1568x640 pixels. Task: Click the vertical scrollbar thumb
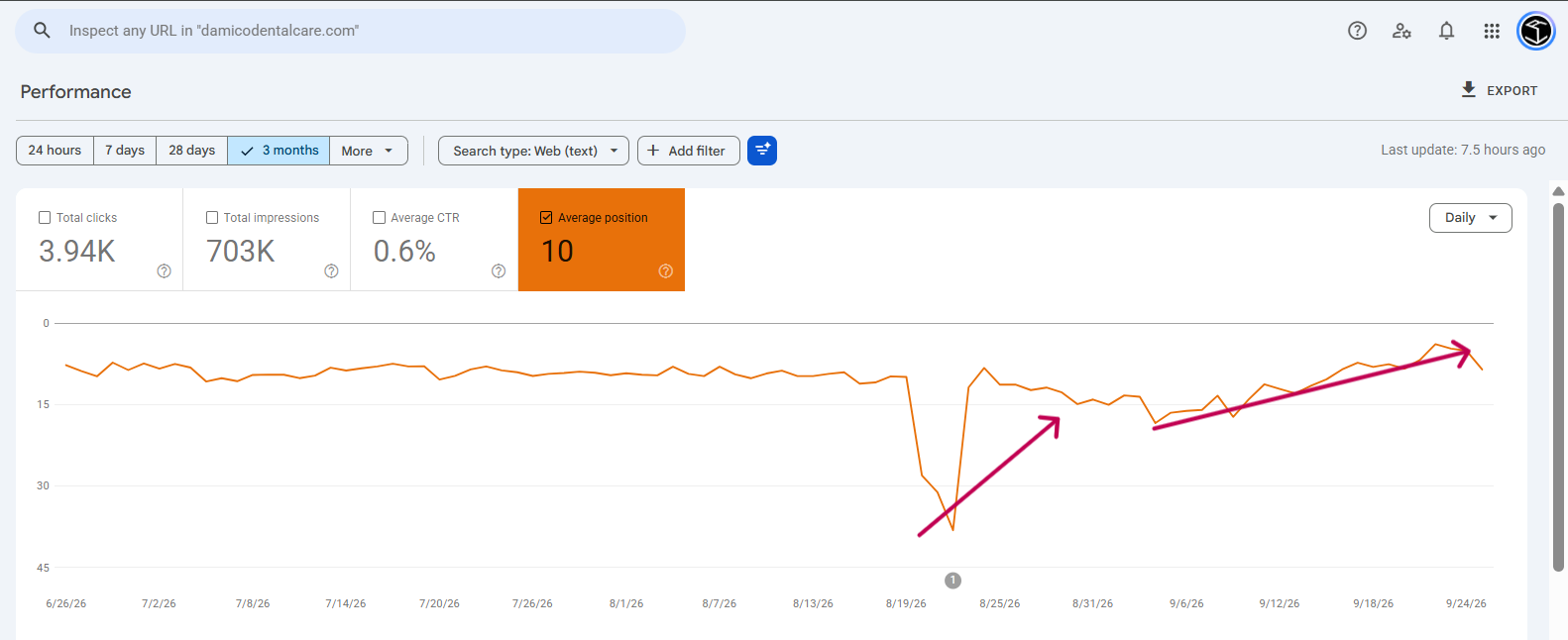pos(1558,386)
